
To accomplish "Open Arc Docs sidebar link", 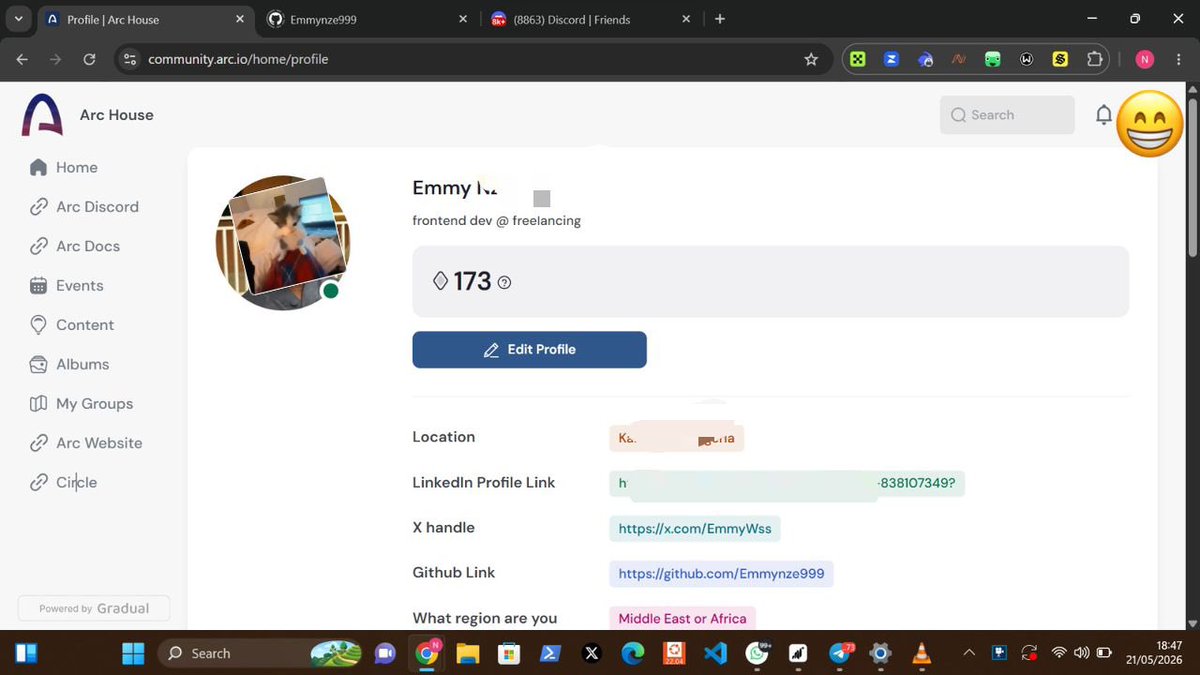I will [75, 246].
